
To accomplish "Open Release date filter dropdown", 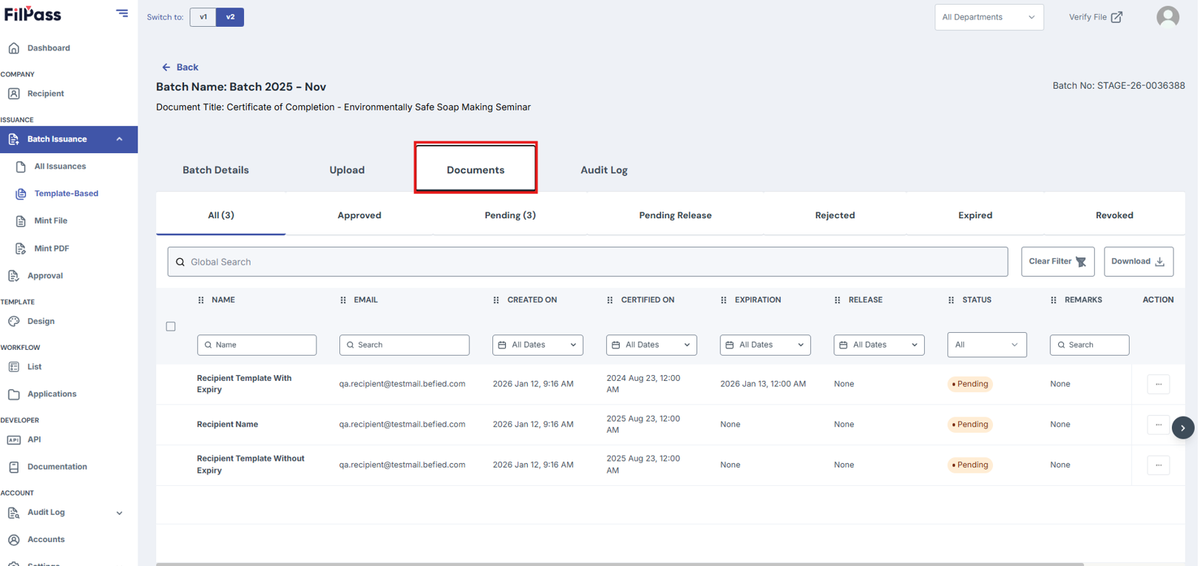I will tap(878, 345).
